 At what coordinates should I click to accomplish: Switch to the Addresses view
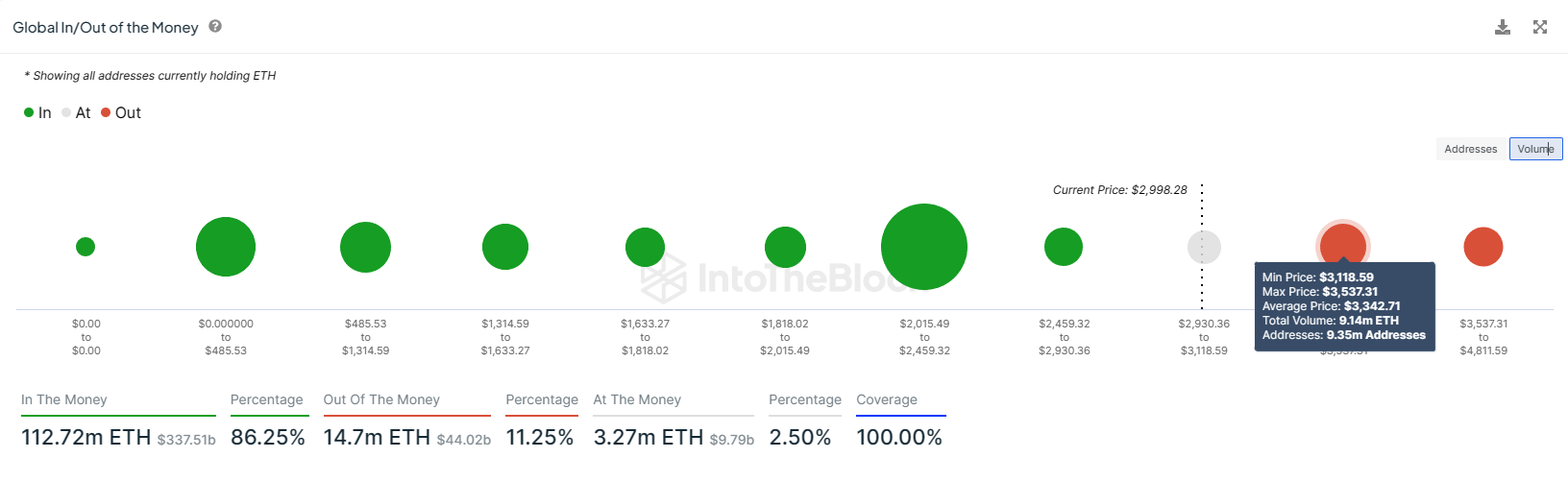point(1470,149)
